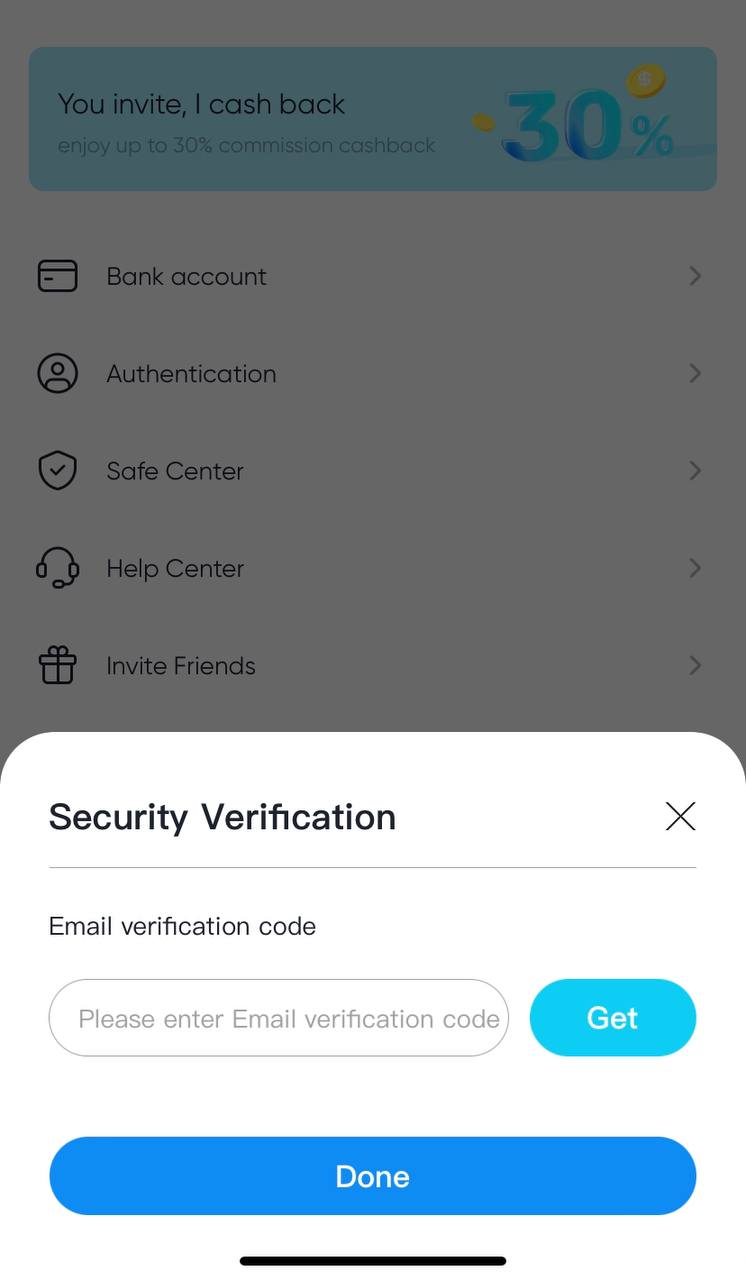
Task: Focus the Email verification code field
Action: (278, 1018)
